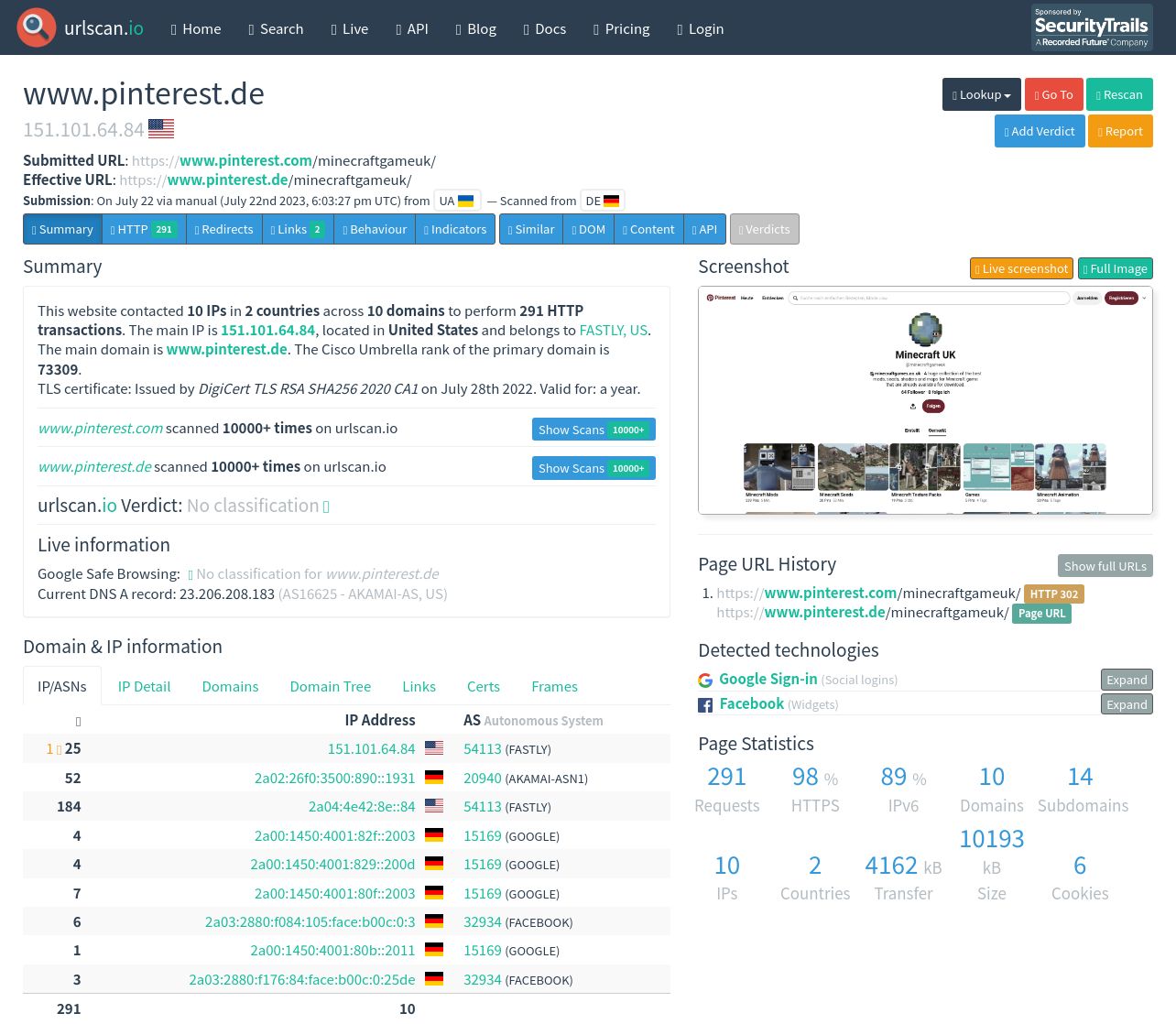The height and width of the screenshot is (1024, 1176).
Task: Open Docs in the top navigation
Action: pos(545,28)
